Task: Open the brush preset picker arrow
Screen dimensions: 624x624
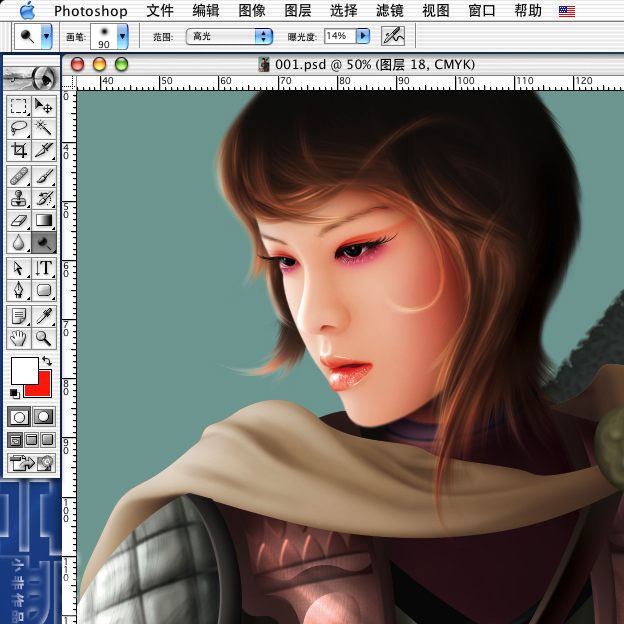Action: 123,36
